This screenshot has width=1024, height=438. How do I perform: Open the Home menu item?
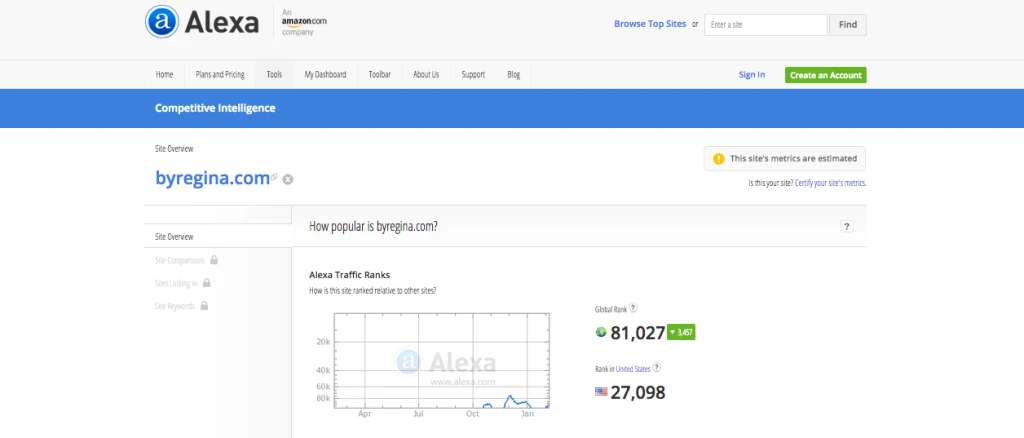click(x=164, y=74)
